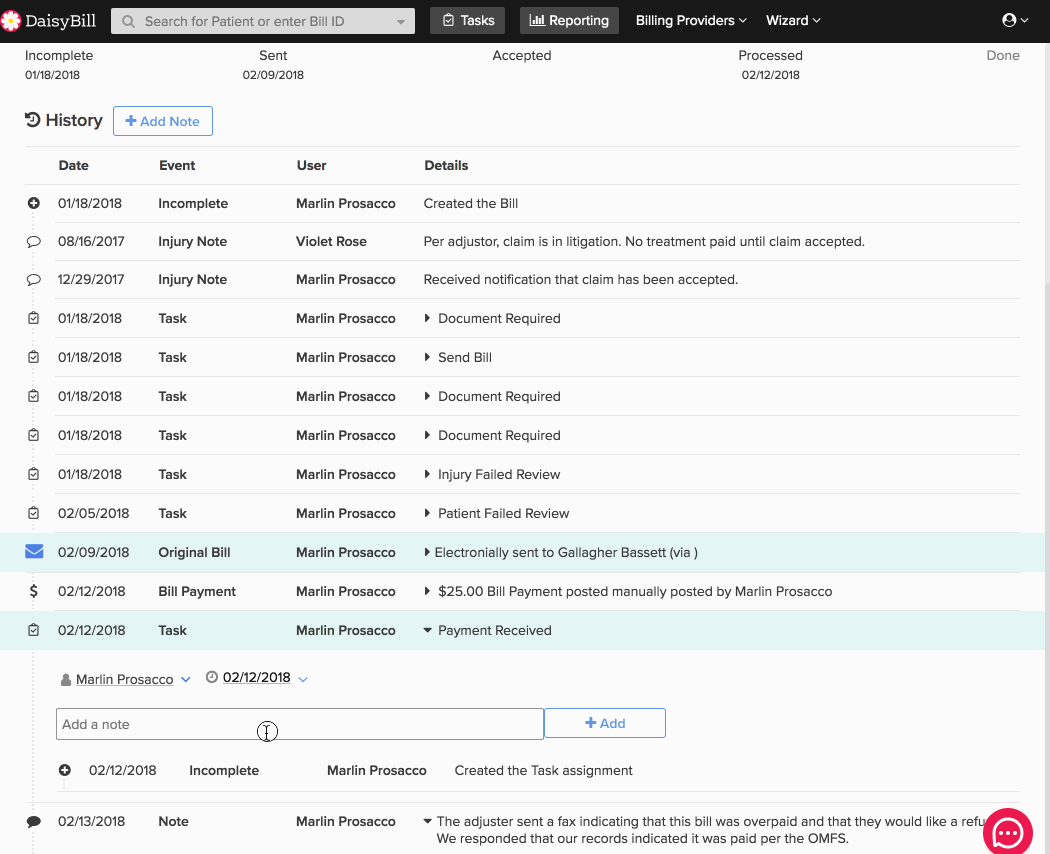Open the search box dropdown arrow
1050x854 pixels.
pyautogui.click(x=400, y=22)
